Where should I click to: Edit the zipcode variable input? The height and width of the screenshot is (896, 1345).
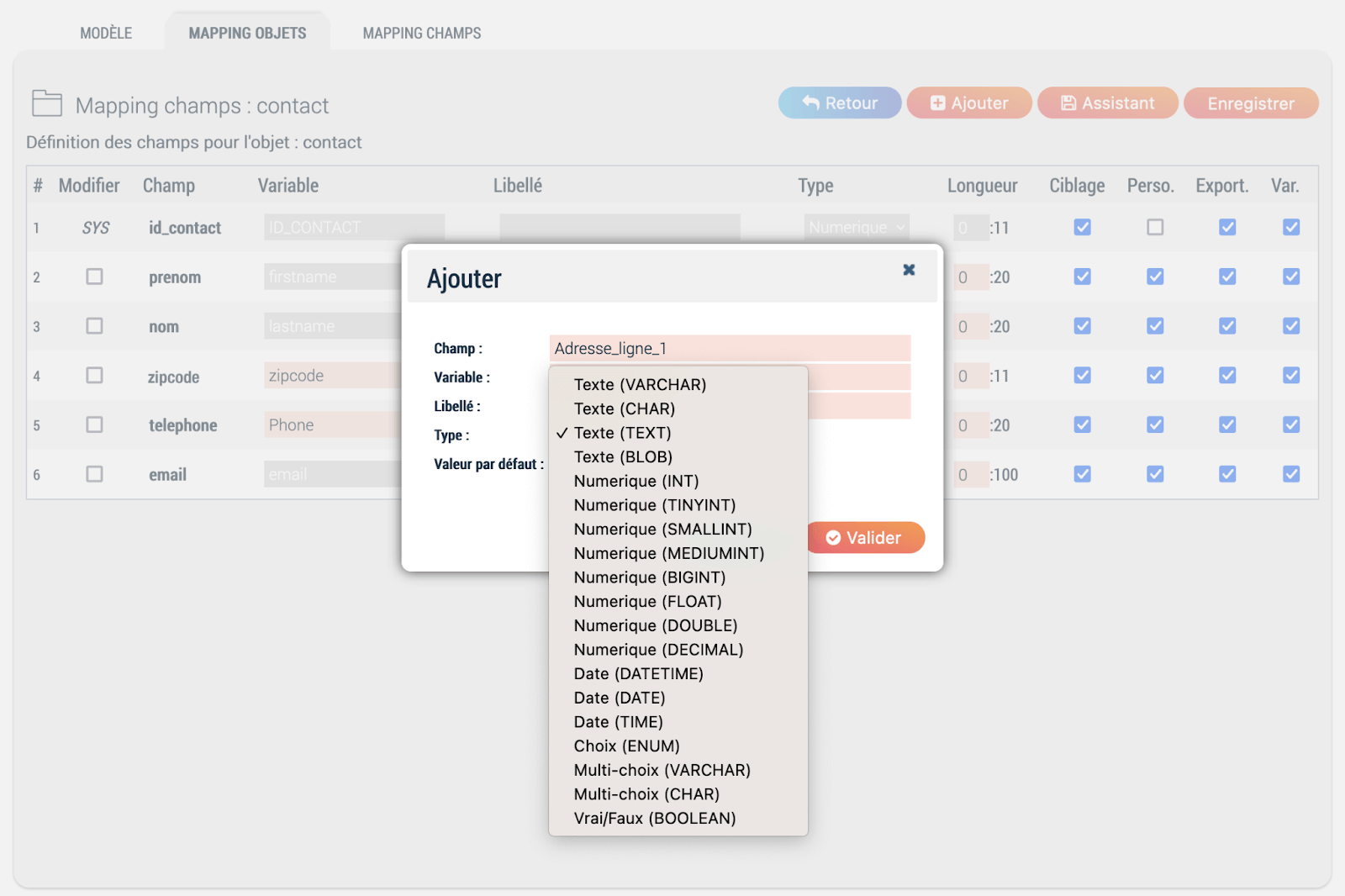coord(333,376)
